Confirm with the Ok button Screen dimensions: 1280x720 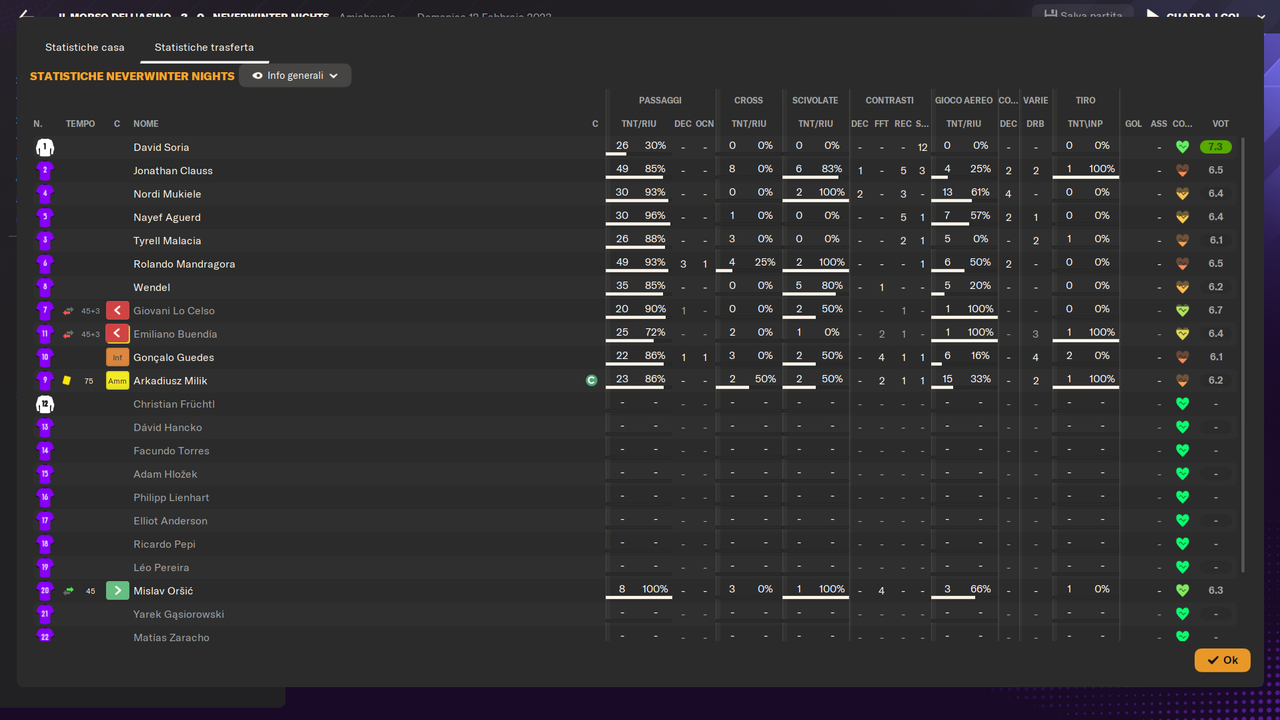[x=1222, y=660]
